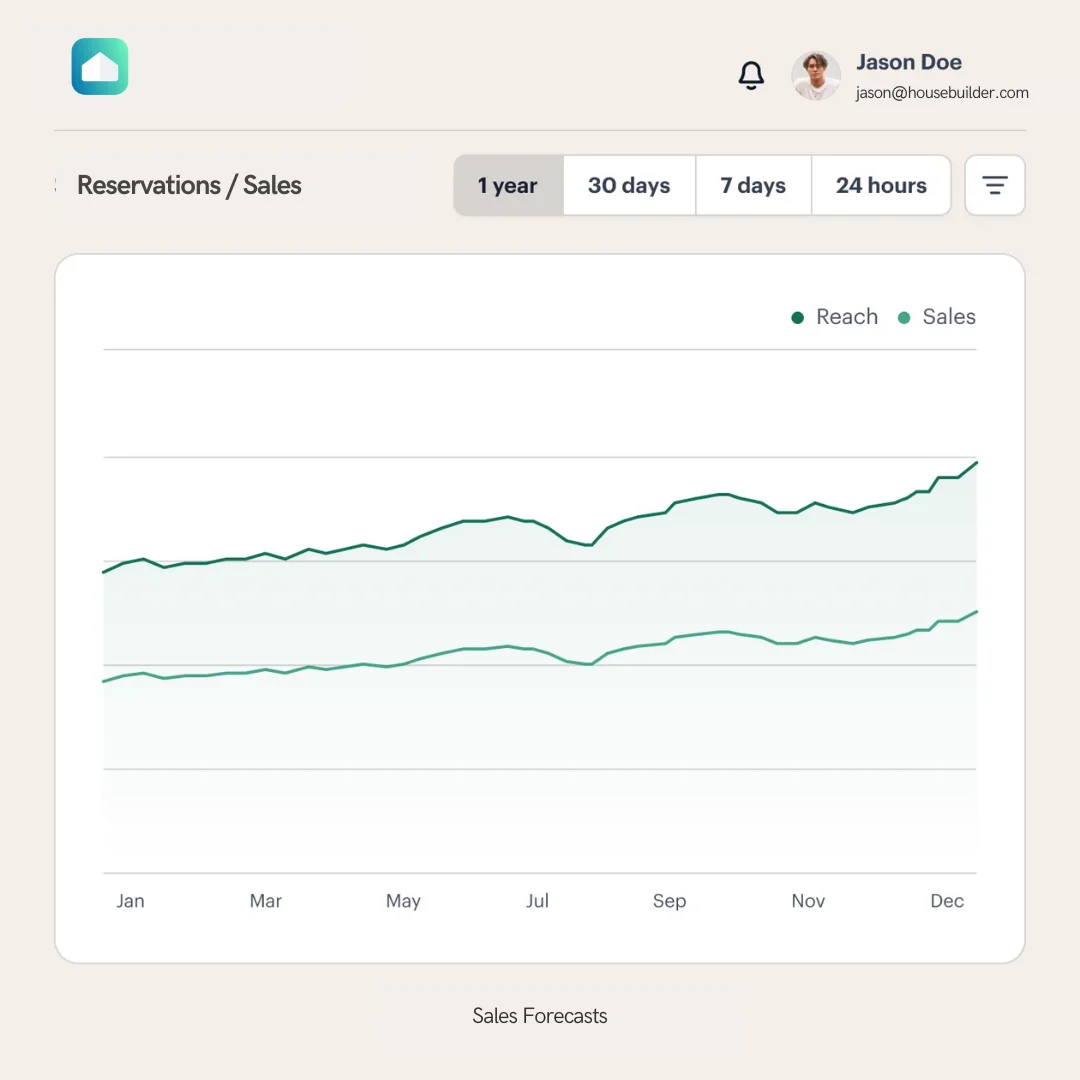Click the Sales legend label

pyautogui.click(x=949, y=317)
